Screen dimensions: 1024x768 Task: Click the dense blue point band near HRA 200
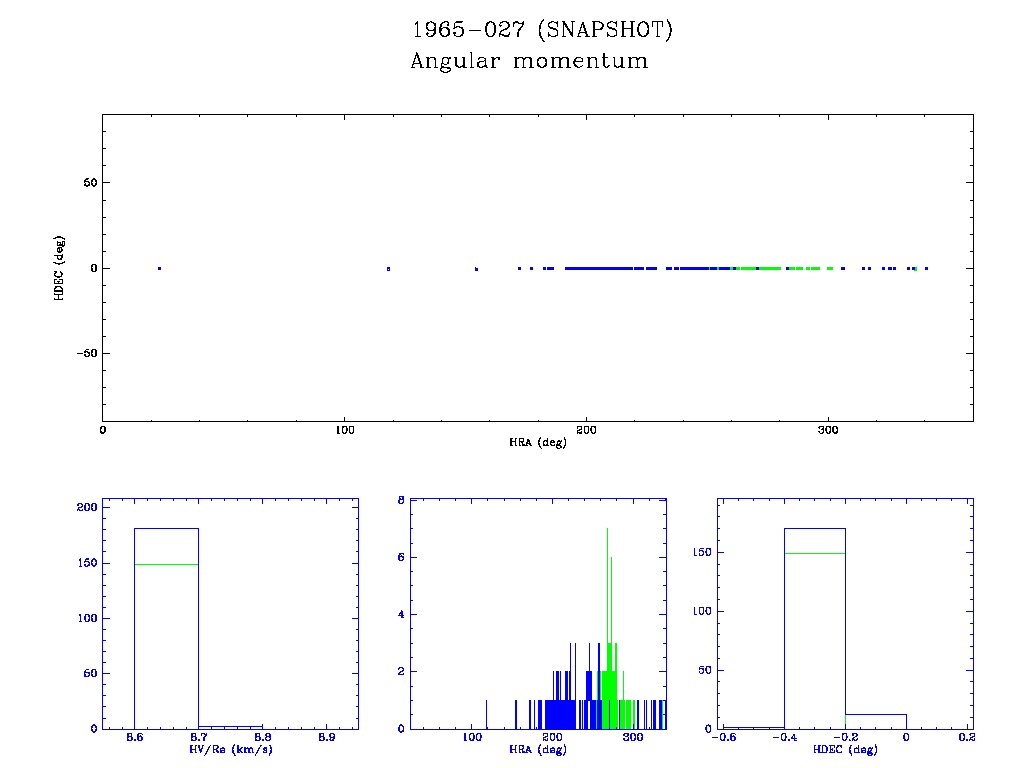coord(598,268)
